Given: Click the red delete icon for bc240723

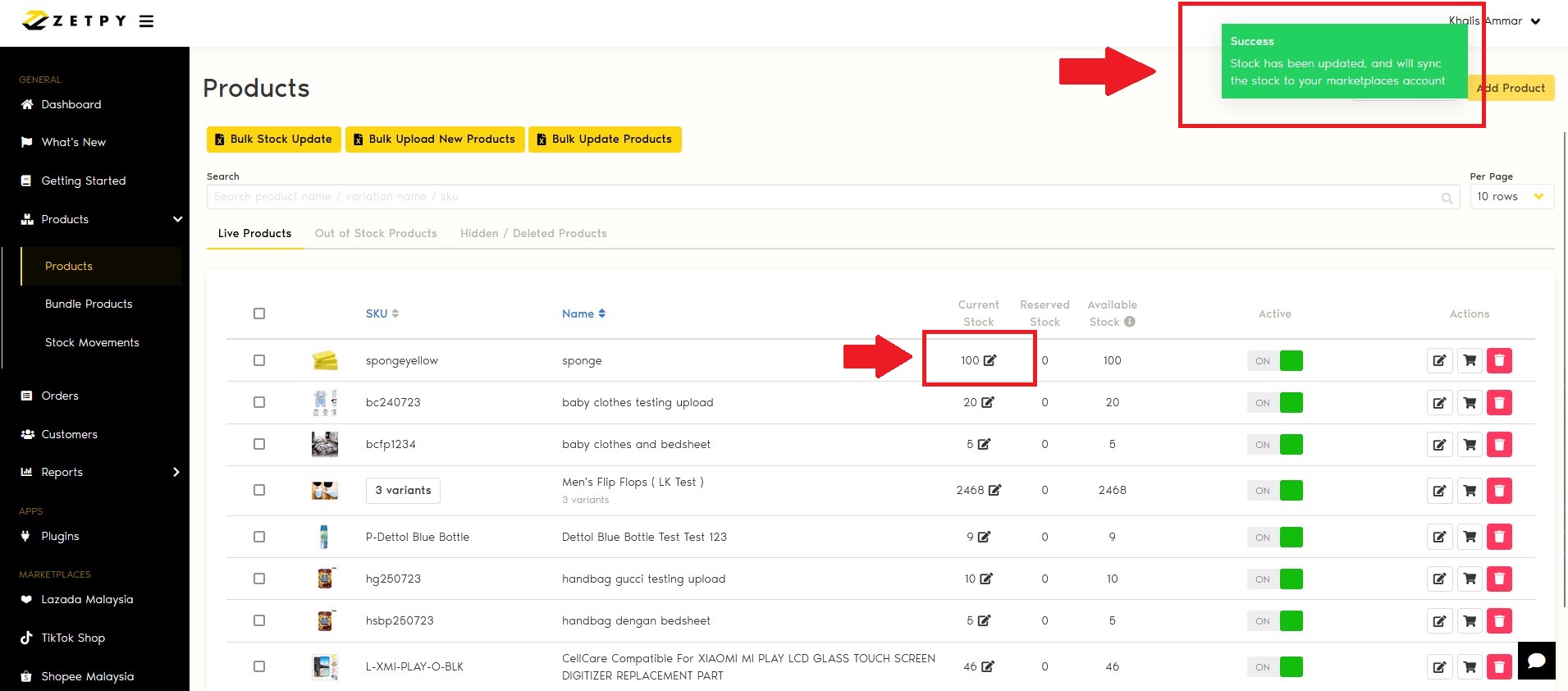Looking at the screenshot, I should point(1499,403).
